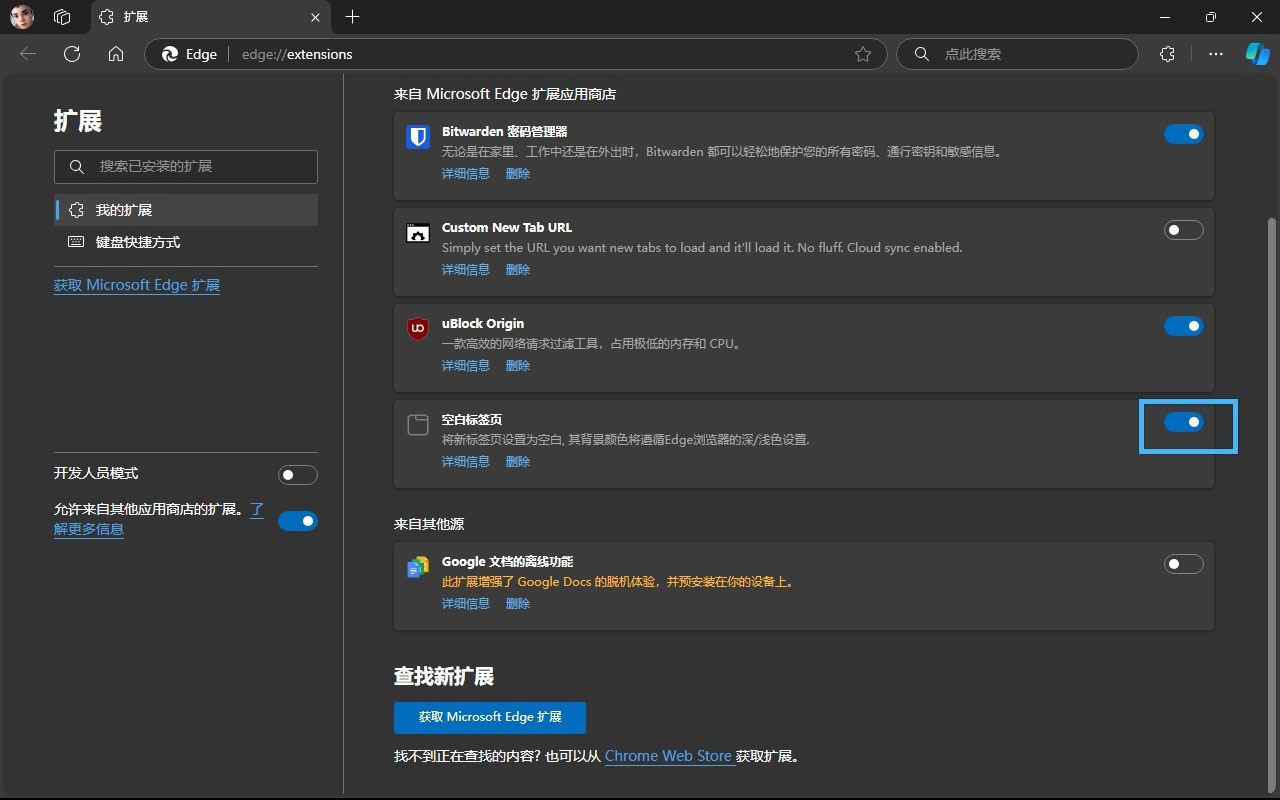This screenshot has height=800, width=1280.
Task: Click 删除 for uBlock Origin
Action: click(x=518, y=366)
